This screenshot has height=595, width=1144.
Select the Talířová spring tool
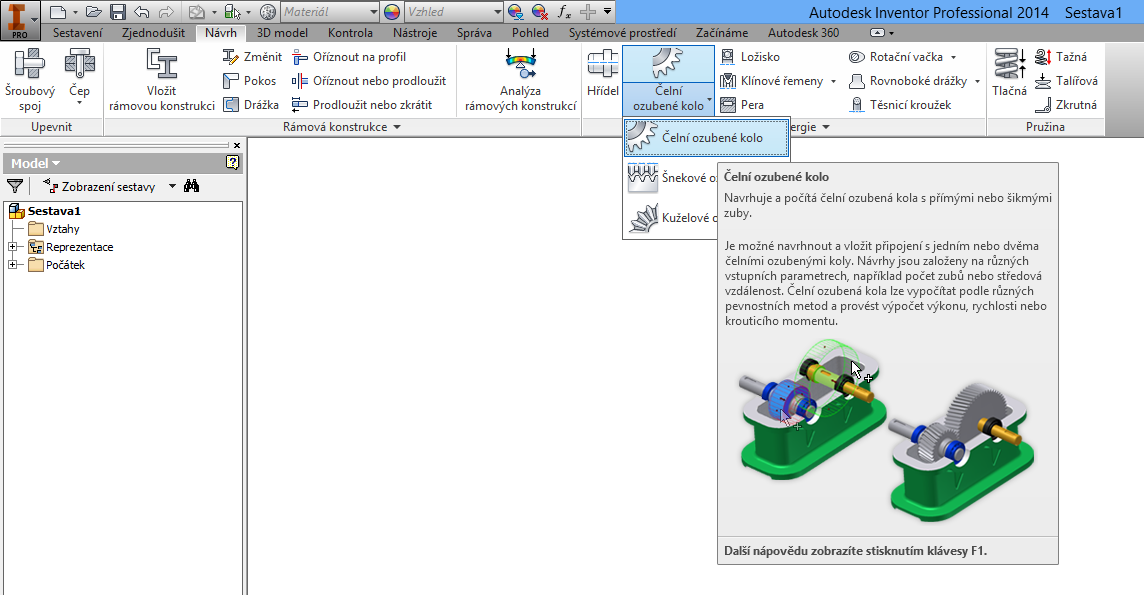pos(1067,81)
